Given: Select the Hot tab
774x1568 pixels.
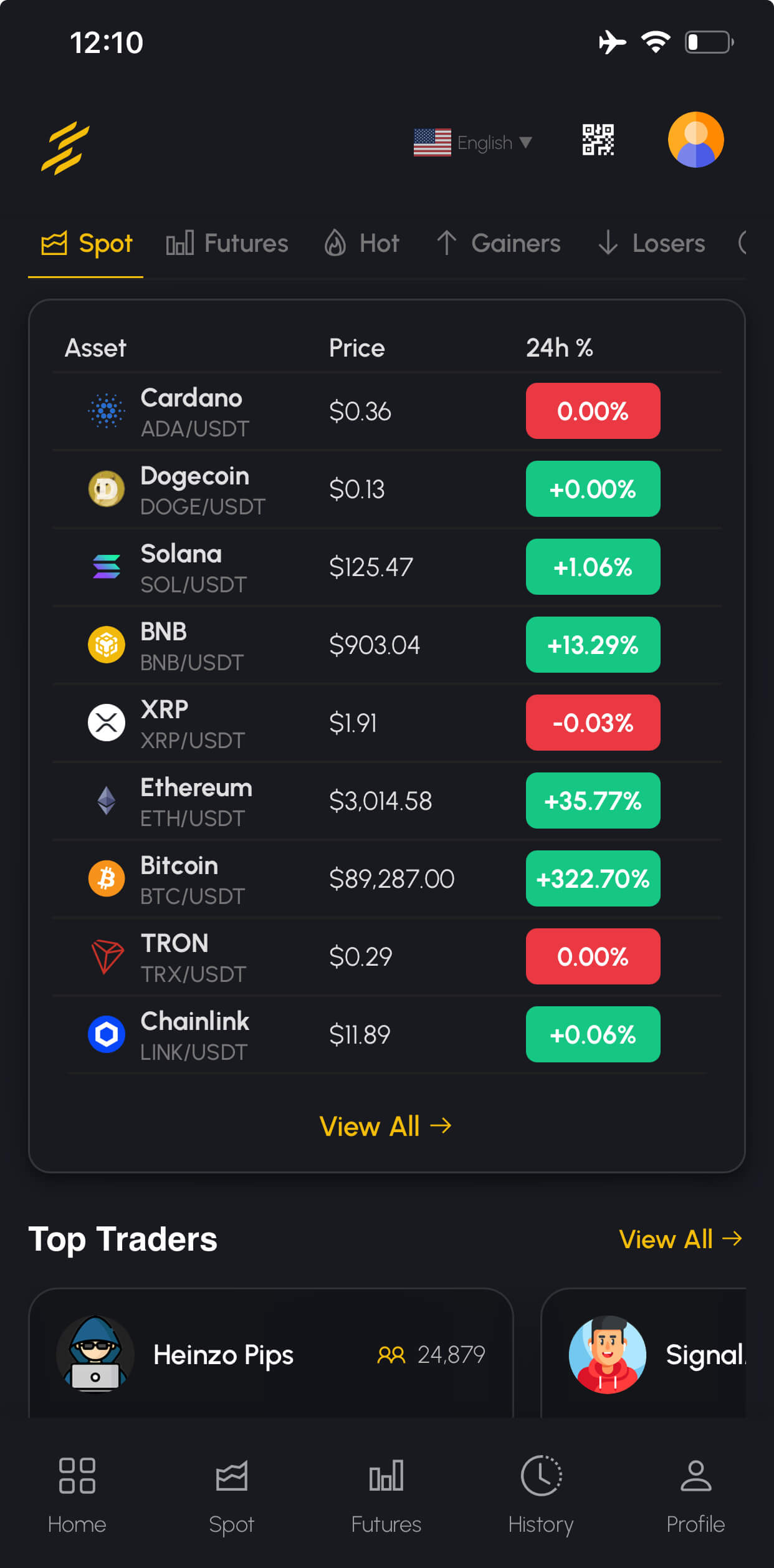Looking at the screenshot, I should [x=362, y=243].
